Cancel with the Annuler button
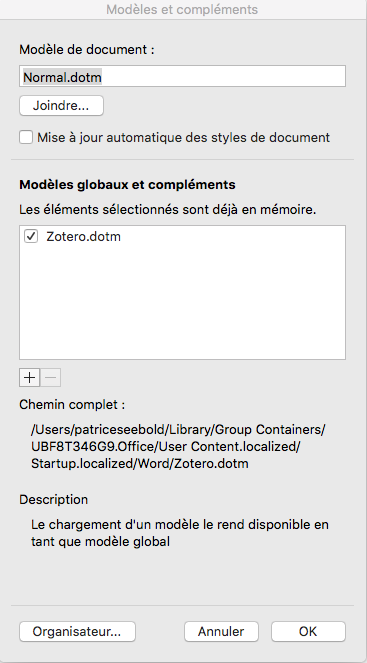 click(221, 632)
